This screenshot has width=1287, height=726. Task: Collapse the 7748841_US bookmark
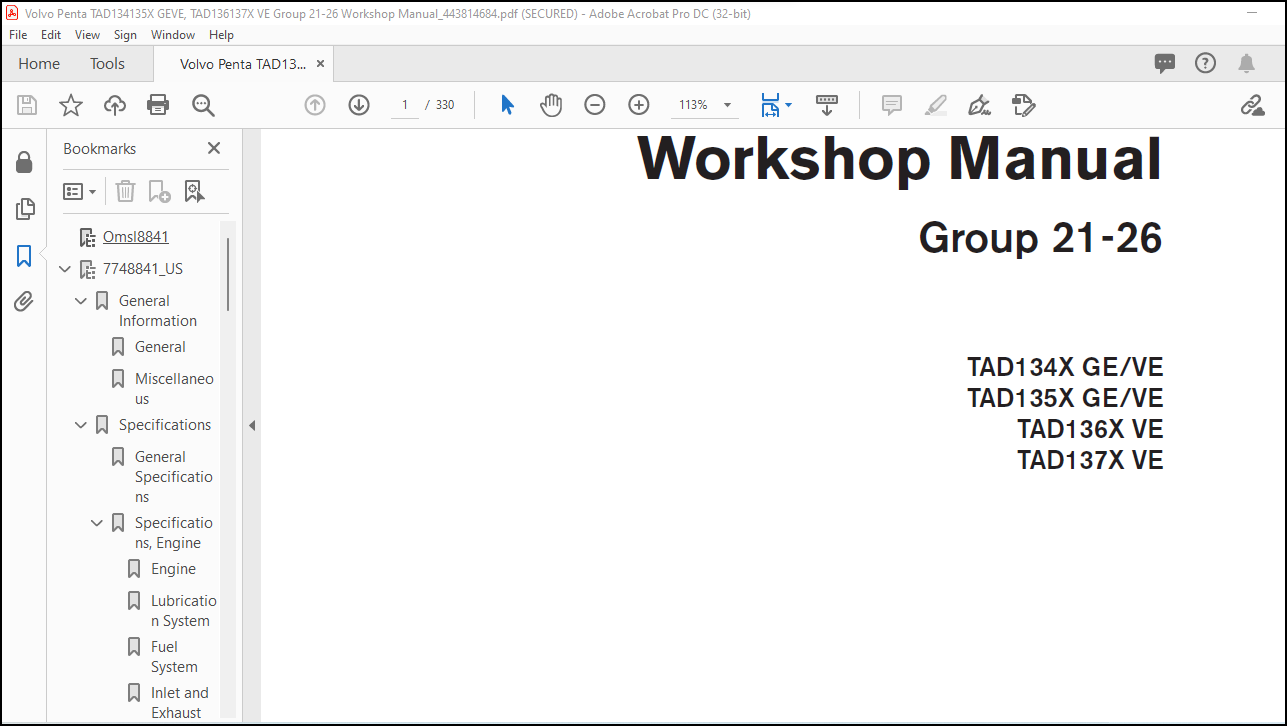tap(65, 269)
